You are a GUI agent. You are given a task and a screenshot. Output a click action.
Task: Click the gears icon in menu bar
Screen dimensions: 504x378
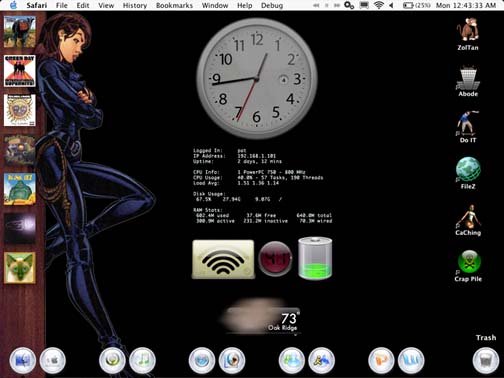(x=349, y=5)
